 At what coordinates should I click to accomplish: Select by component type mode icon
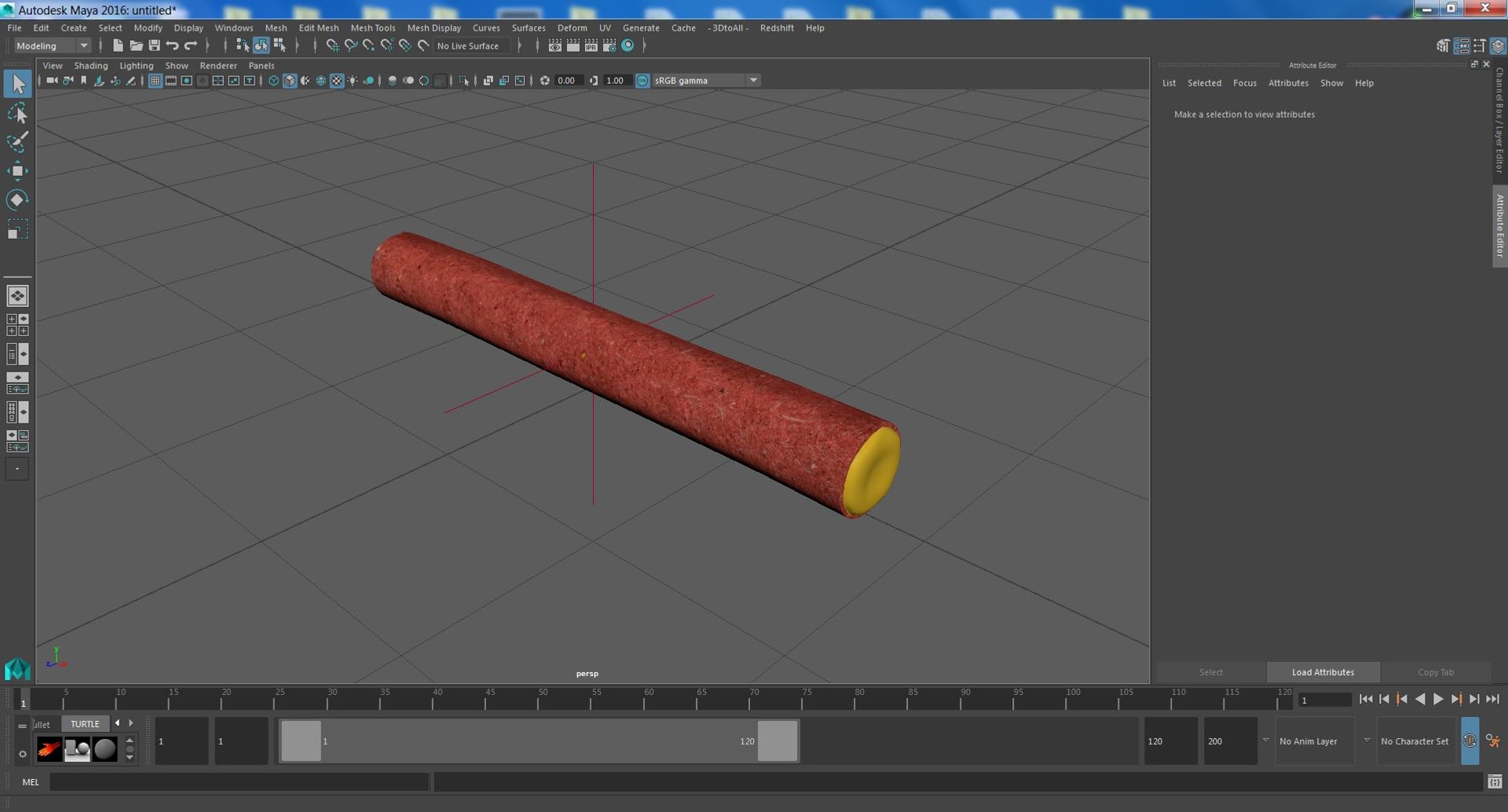[x=280, y=46]
